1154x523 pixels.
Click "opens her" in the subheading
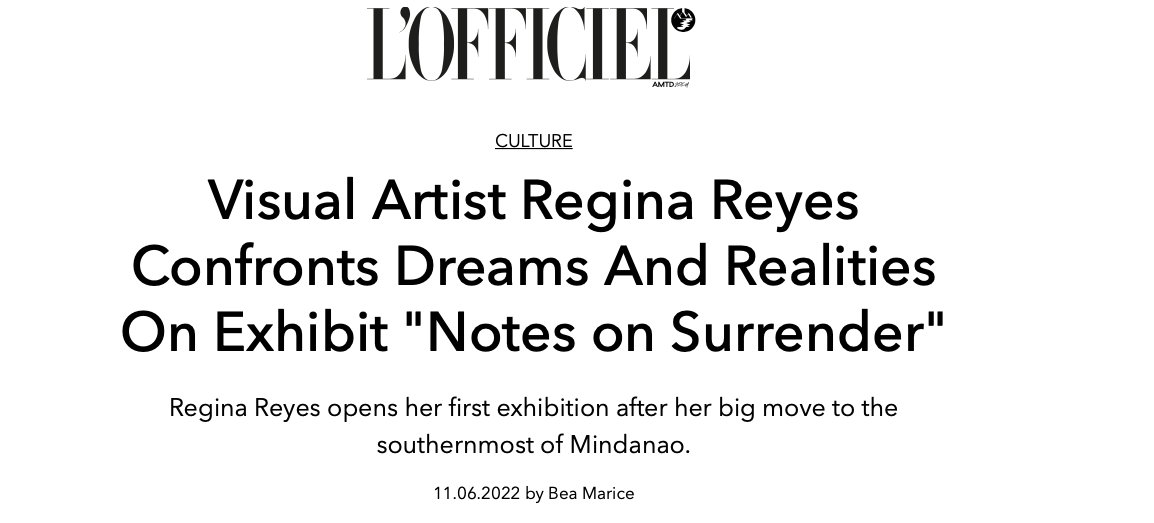pos(374,408)
